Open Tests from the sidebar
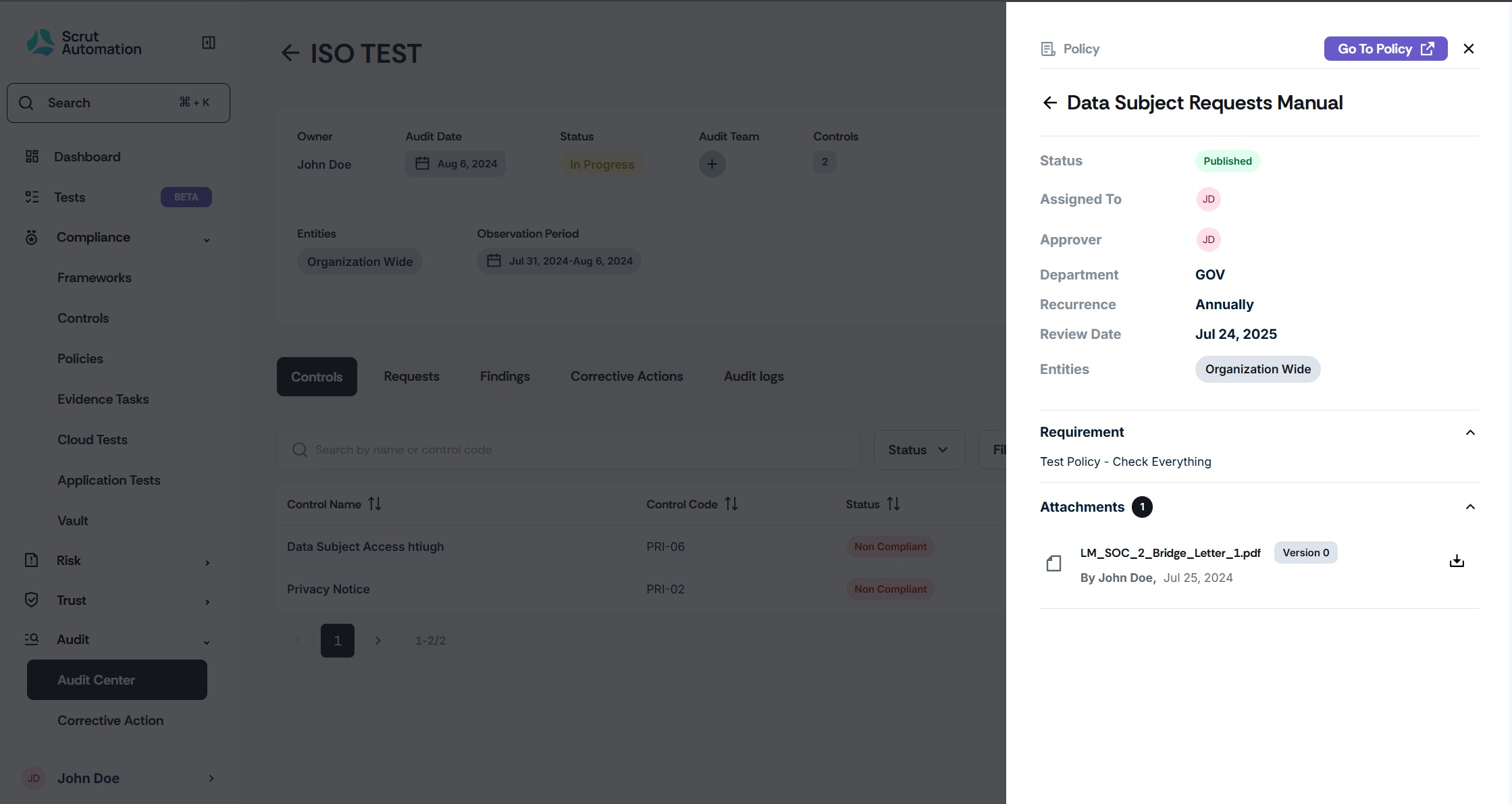 pos(70,197)
